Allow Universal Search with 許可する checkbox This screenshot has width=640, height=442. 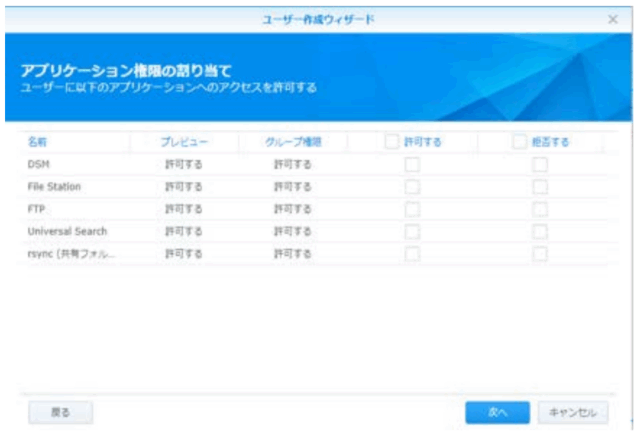pyautogui.click(x=412, y=231)
